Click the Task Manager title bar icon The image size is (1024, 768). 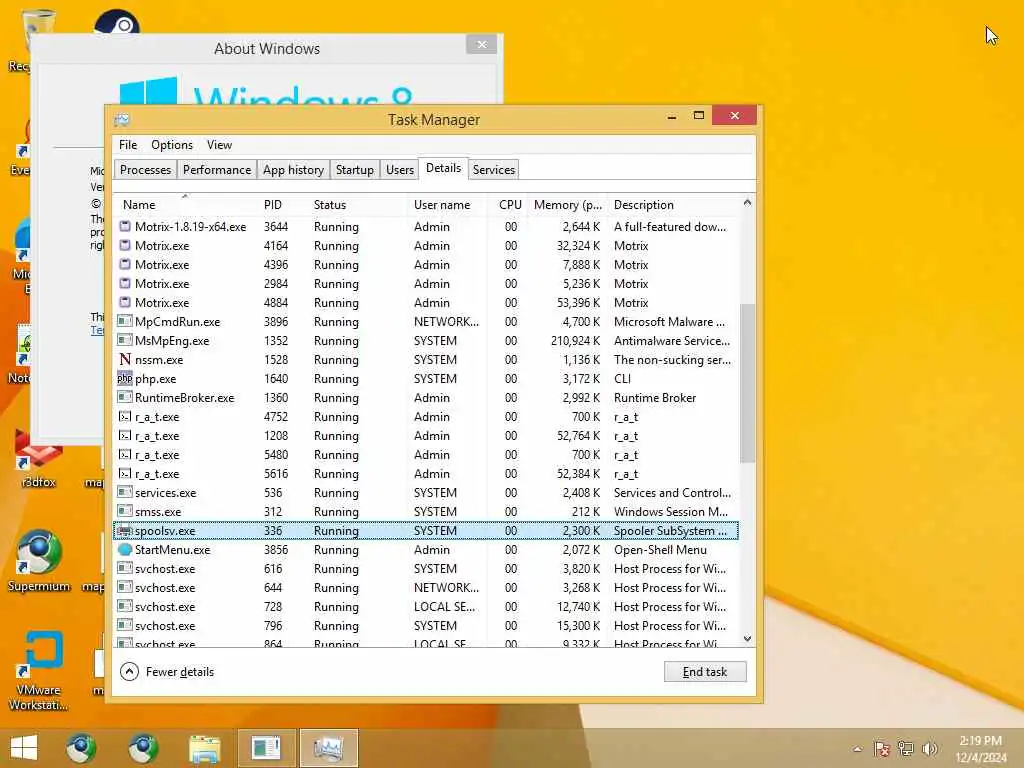pyautogui.click(x=122, y=120)
